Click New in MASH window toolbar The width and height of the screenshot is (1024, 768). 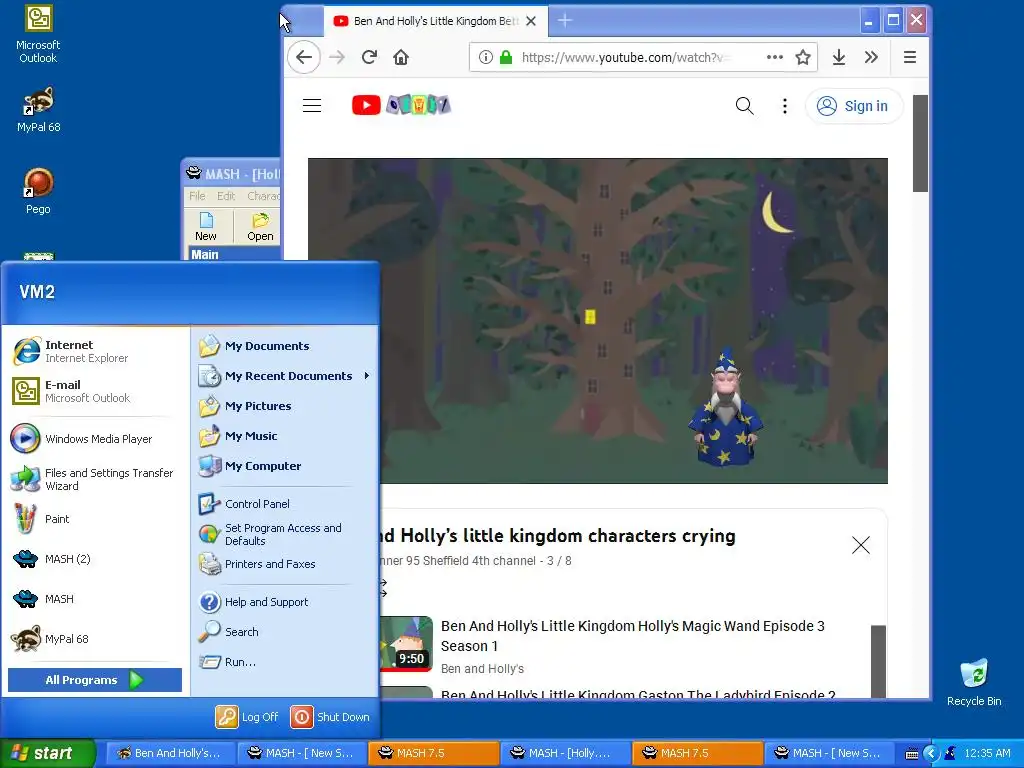tap(206, 226)
